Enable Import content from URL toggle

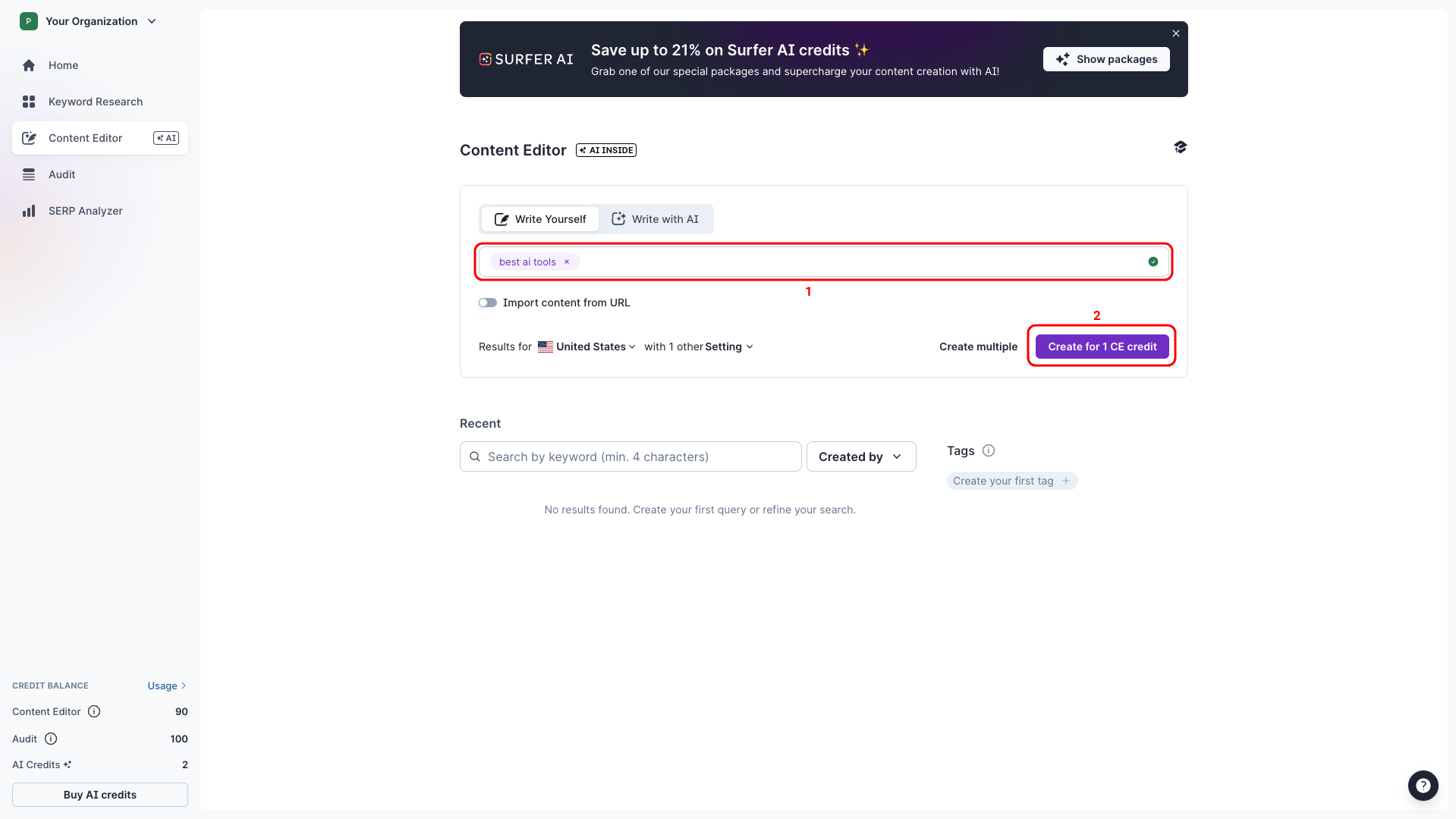[x=488, y=303]
